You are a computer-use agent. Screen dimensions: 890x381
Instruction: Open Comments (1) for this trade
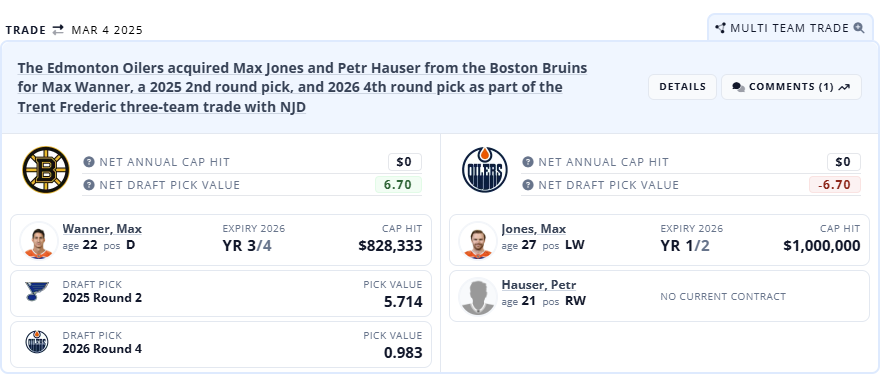tap(791, 87)
